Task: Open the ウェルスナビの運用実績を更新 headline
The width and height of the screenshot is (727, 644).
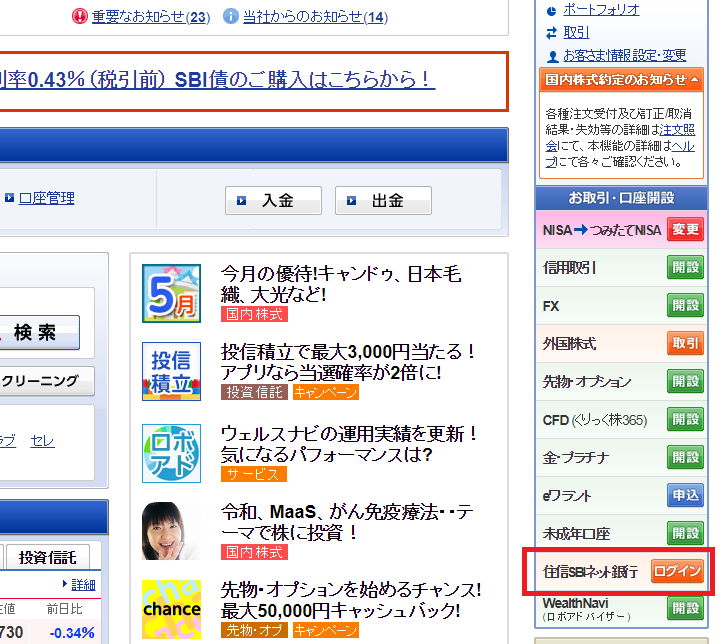Action: click(x=349, y=444)
